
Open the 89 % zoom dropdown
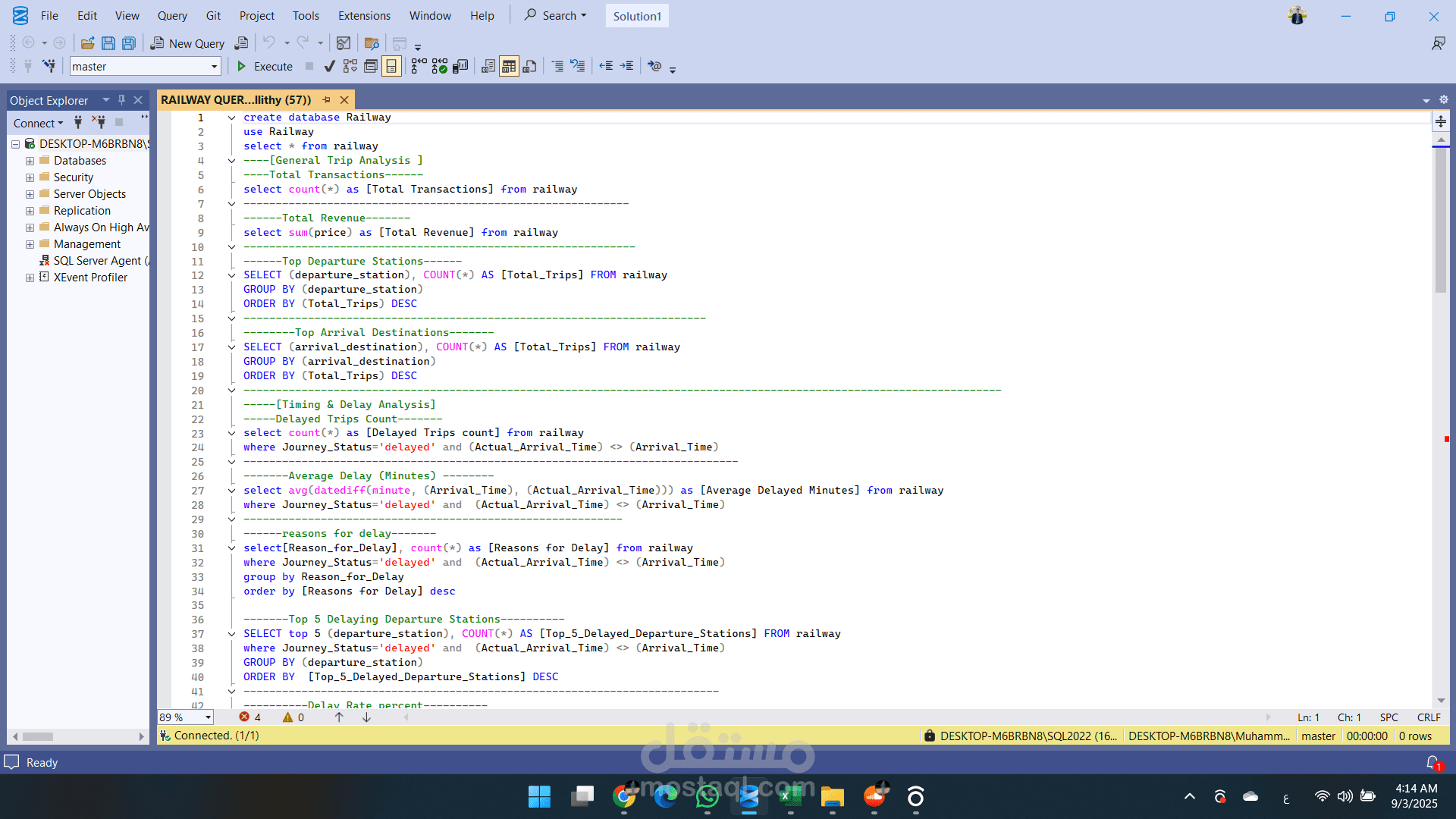(x=208, y=717)
